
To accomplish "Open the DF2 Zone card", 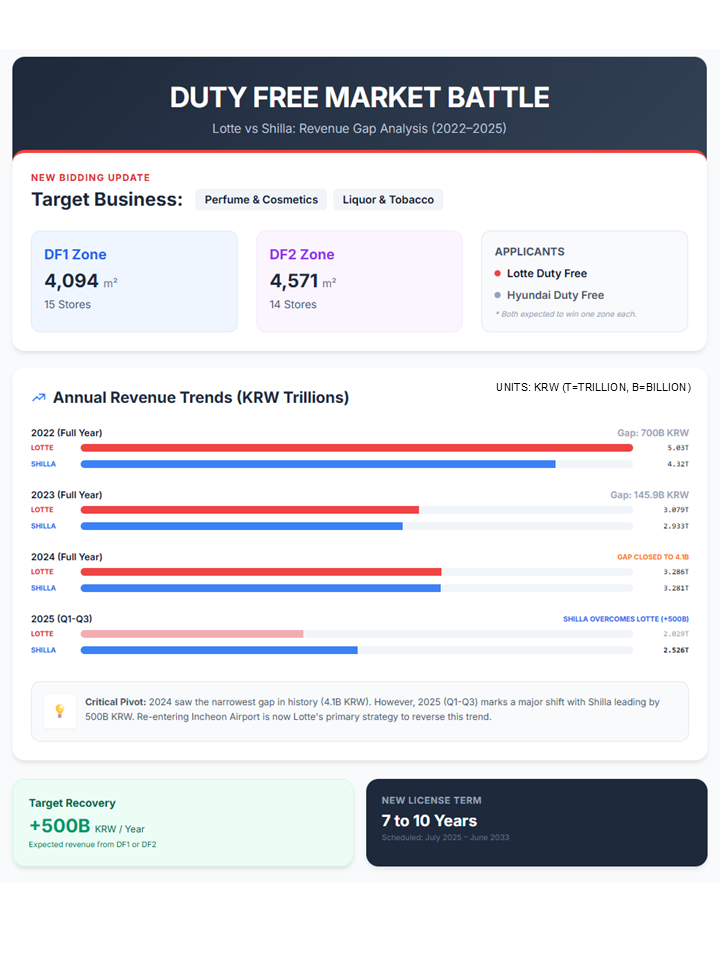I will click(x=359, y=281).
